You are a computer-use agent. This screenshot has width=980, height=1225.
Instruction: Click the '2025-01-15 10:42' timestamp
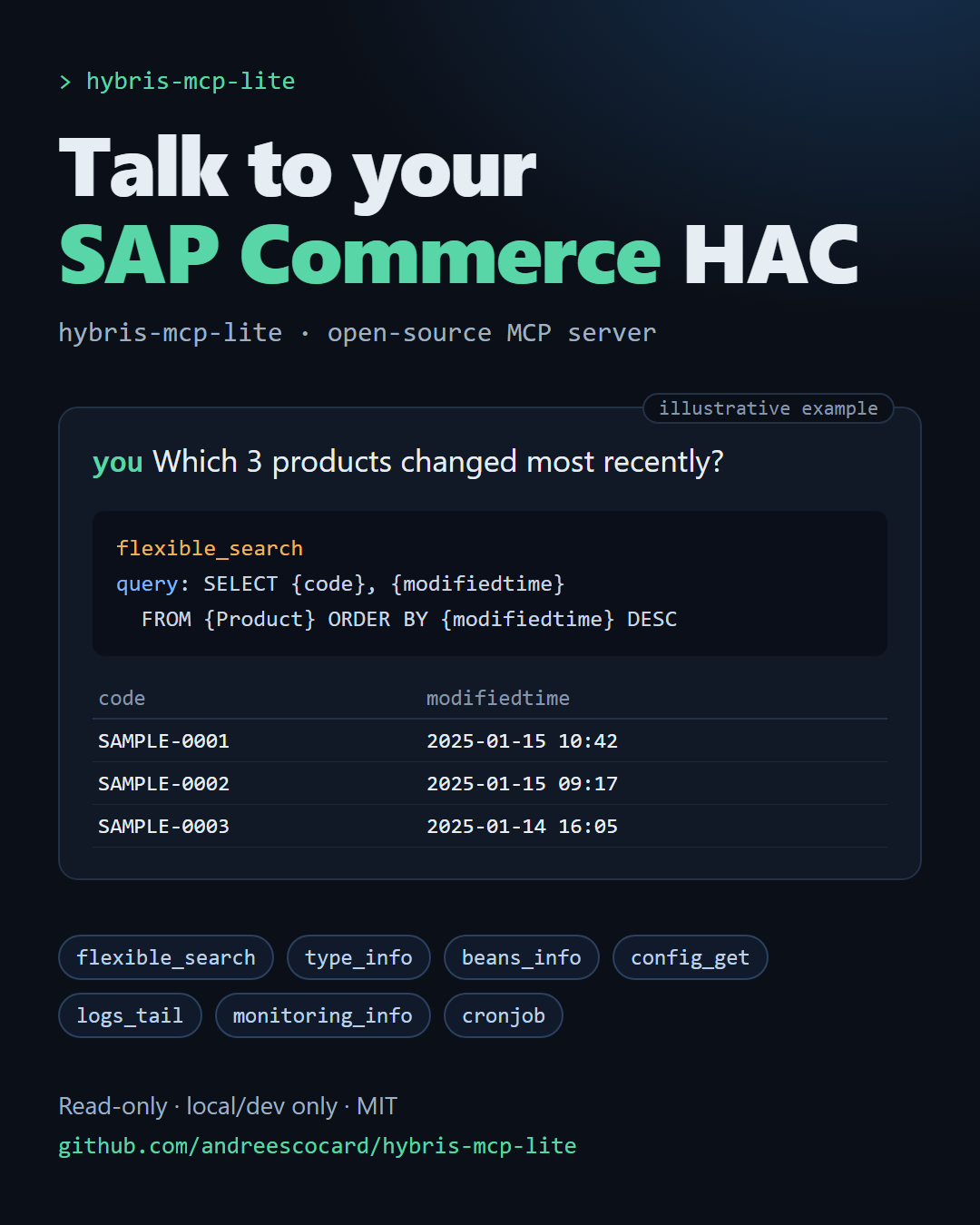522,740
